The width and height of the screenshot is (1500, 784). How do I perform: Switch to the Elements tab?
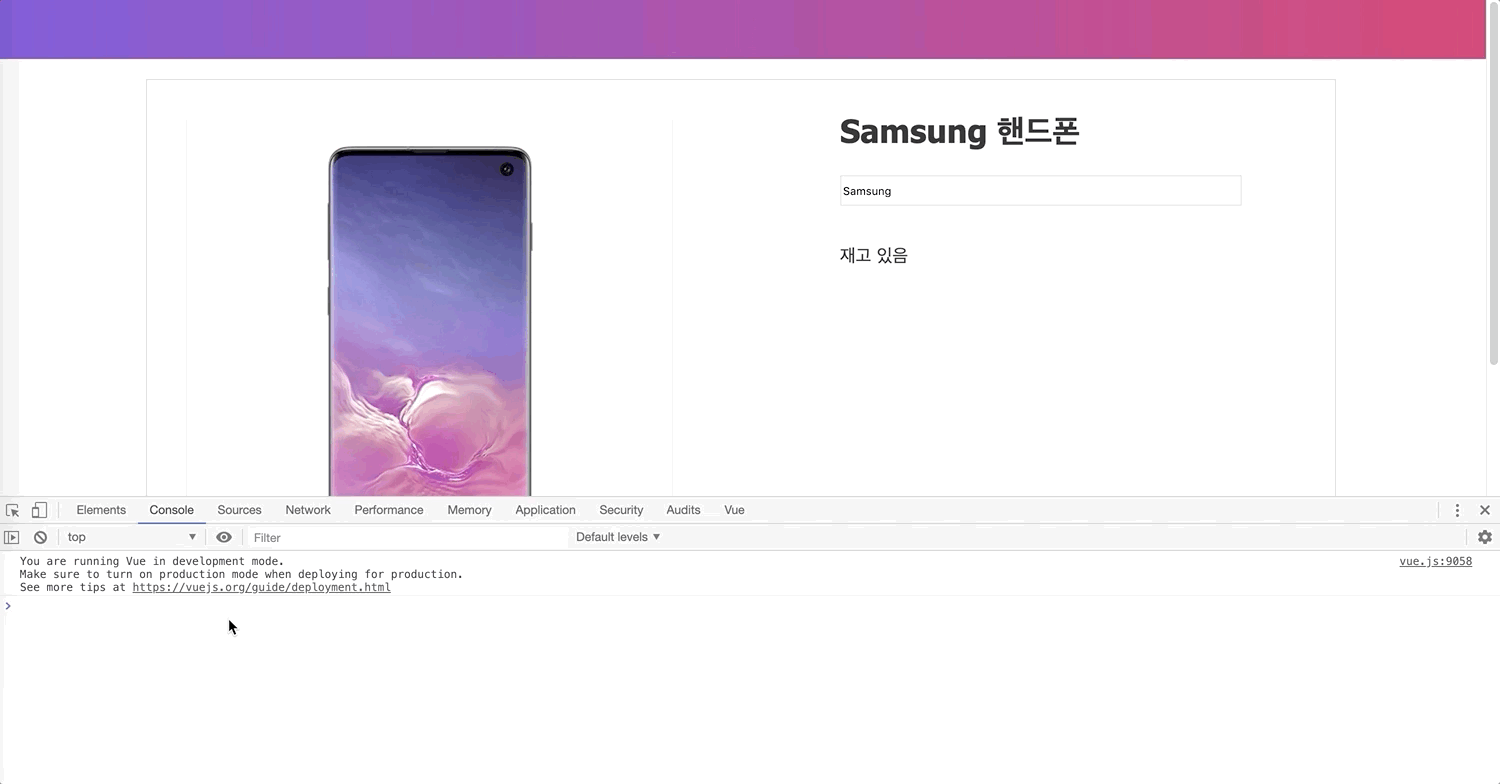pos(101,510)
